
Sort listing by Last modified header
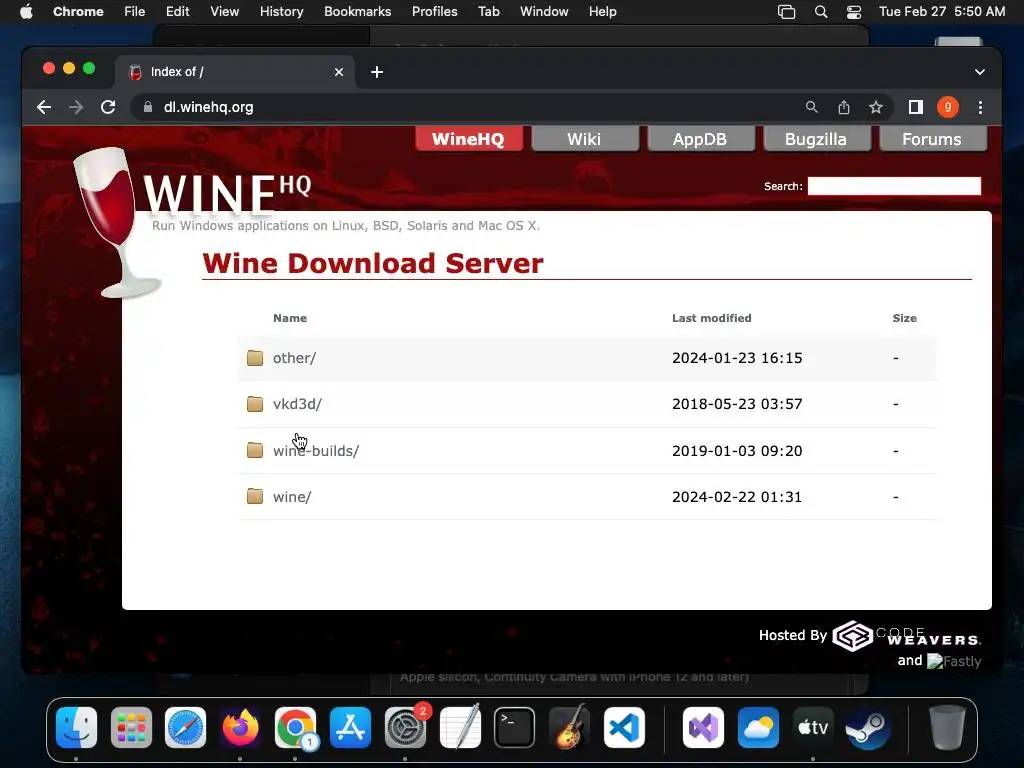pyautogui.click(x=712, y=318)
